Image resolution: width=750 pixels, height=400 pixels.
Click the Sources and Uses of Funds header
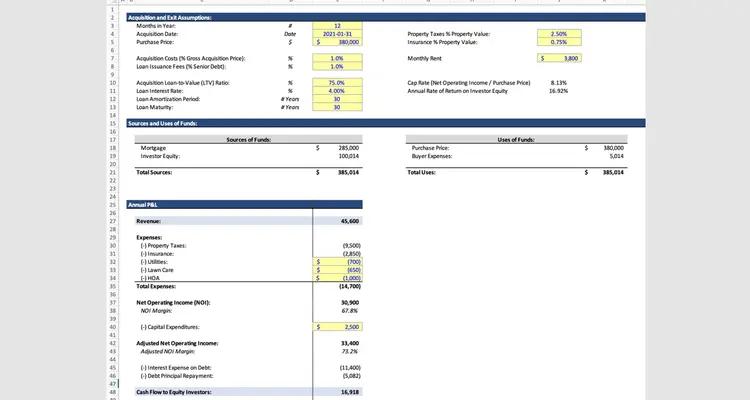(386, 123)
